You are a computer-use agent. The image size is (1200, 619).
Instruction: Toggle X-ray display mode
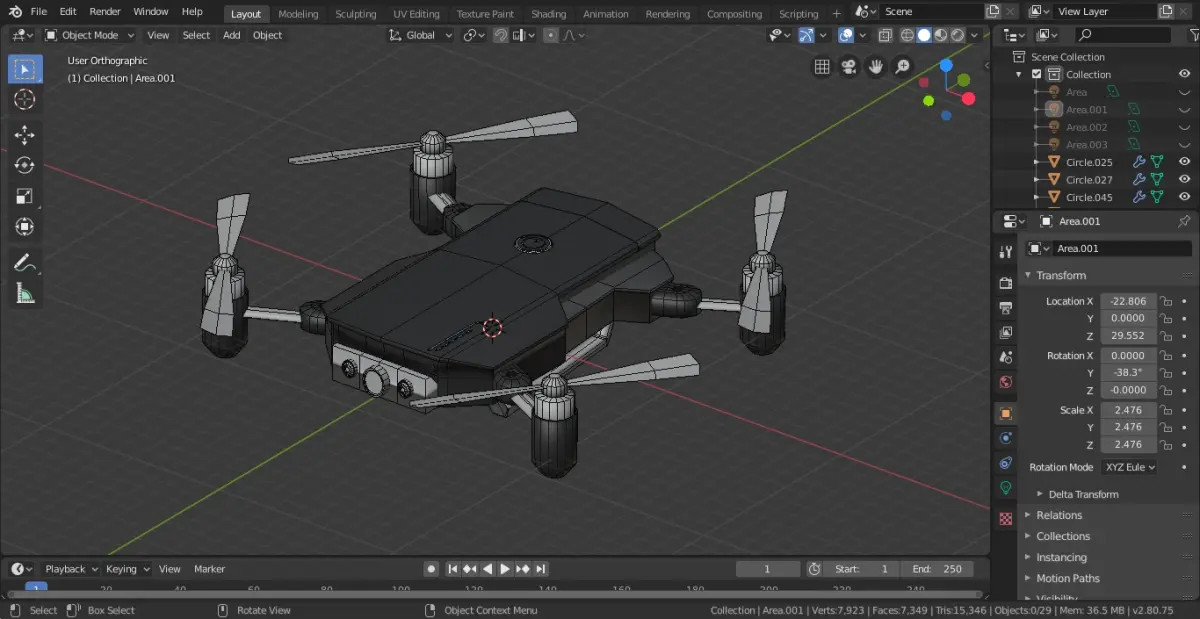pyautogui.click(x=885, y=35)
